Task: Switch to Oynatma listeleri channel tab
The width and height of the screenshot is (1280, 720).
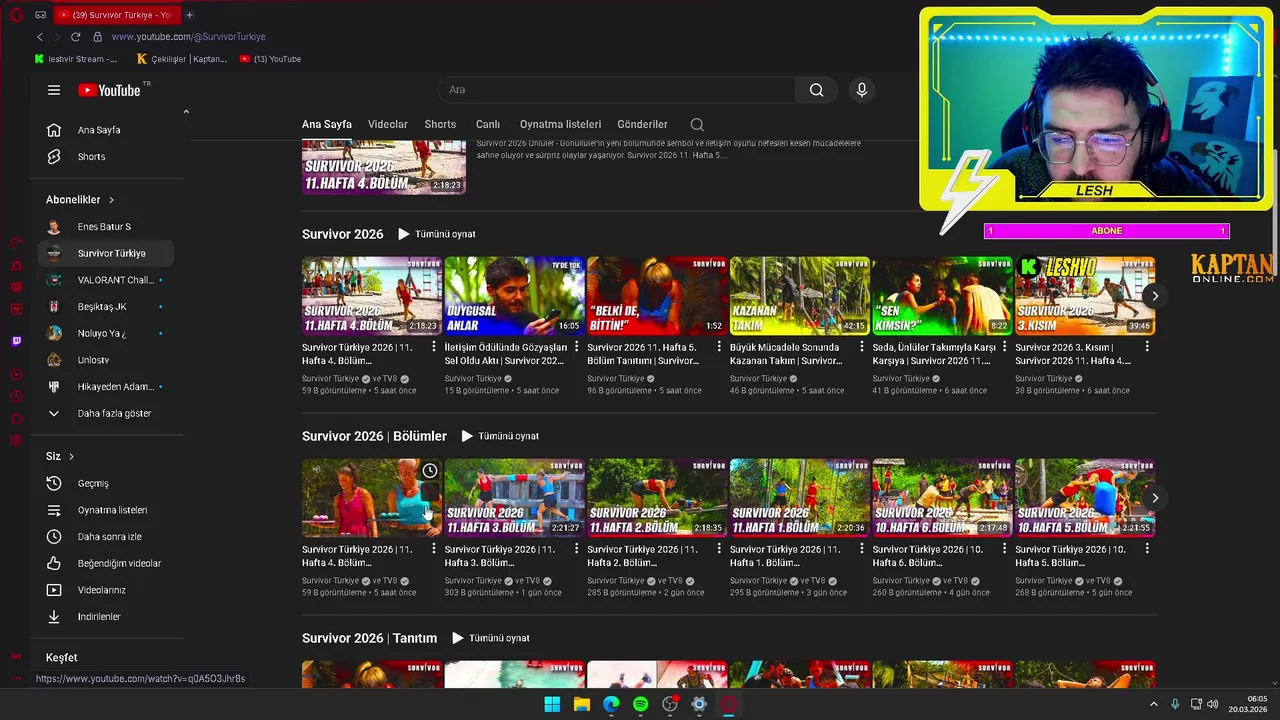Action: tap(560, 125)
